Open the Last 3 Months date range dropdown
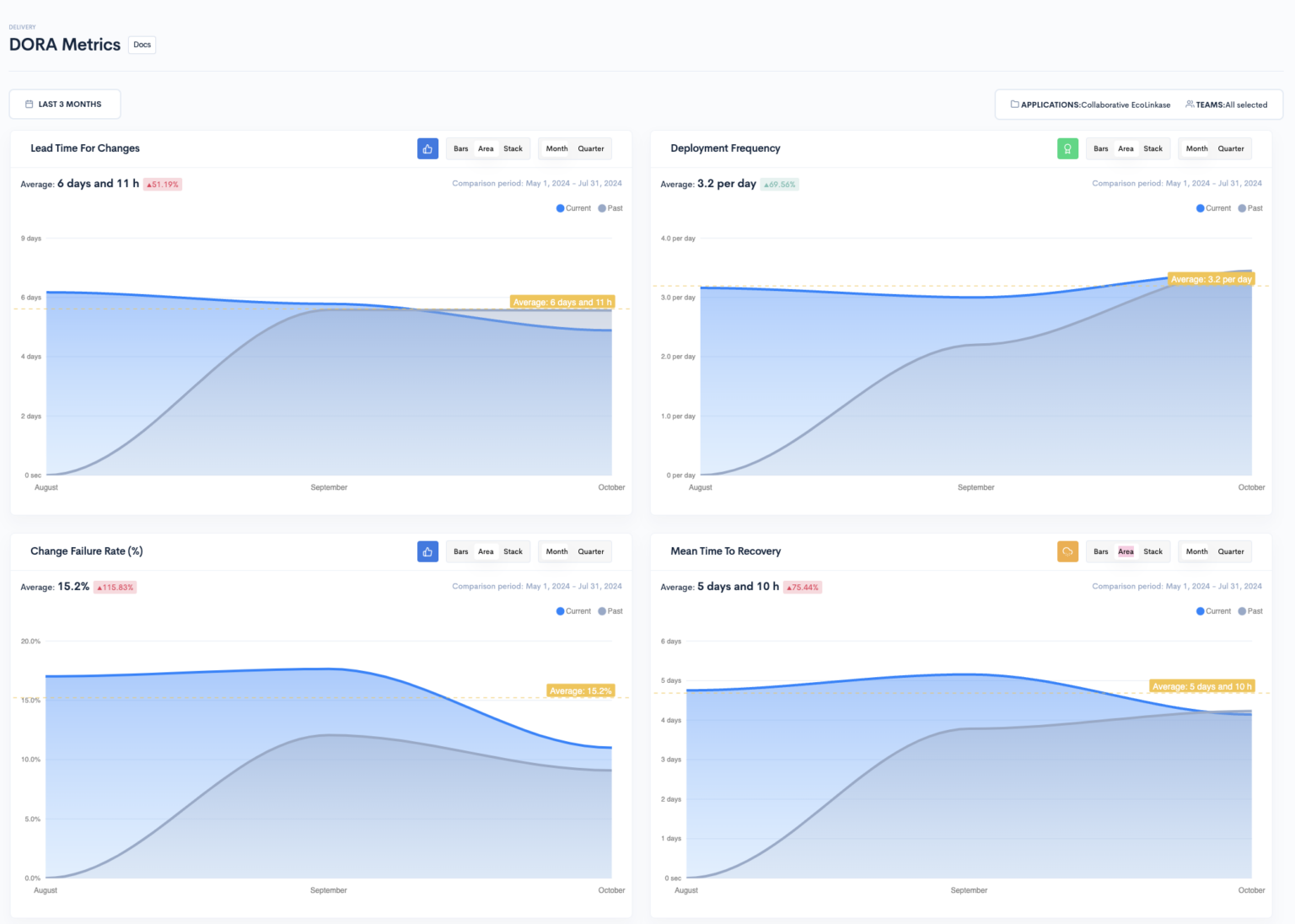The image size is (1295, 924). point(65,105)
